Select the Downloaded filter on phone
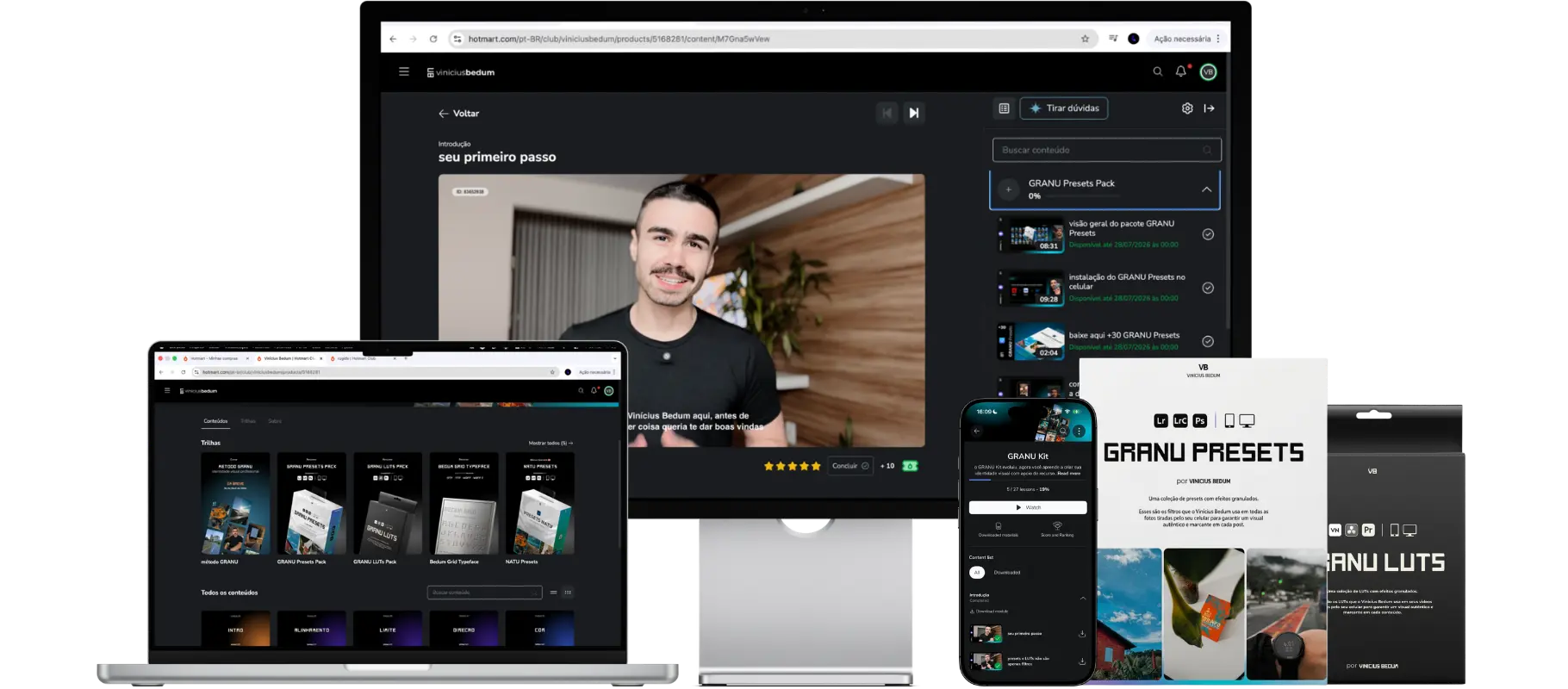The height and width of the screenshot is (689, 1568). pyautogui.click(x=1007, y=573)
